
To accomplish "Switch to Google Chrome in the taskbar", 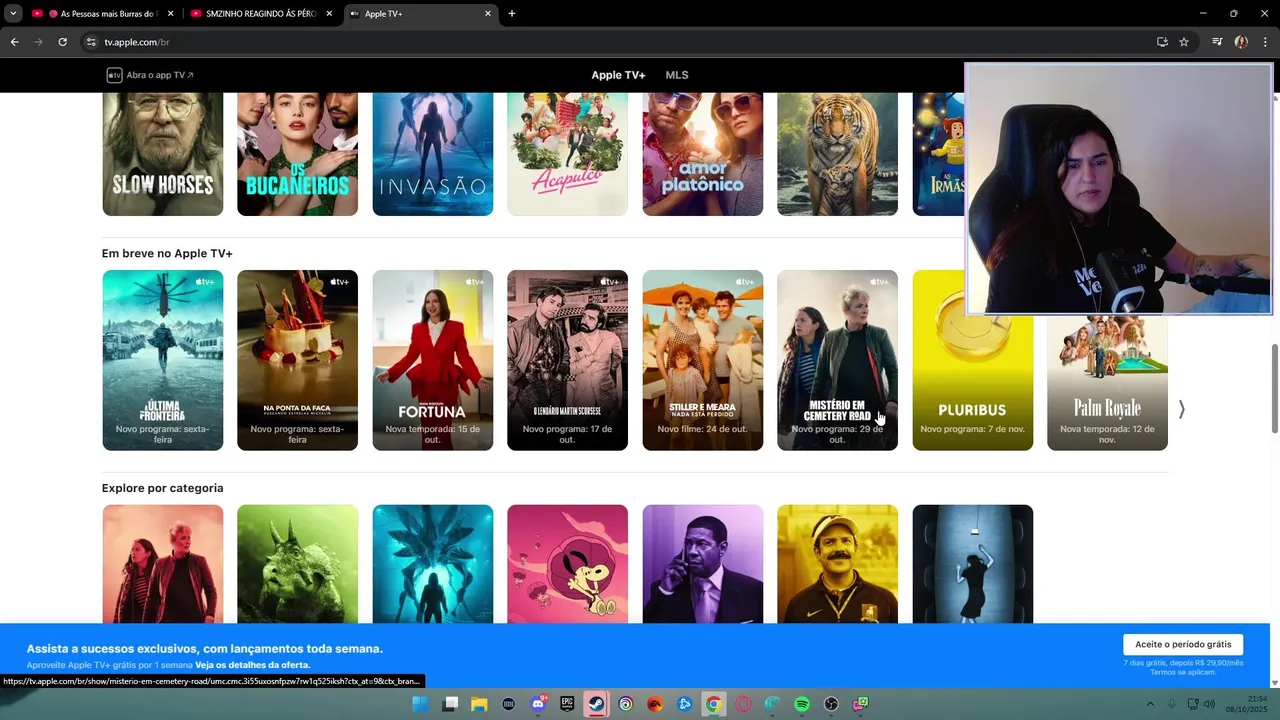I will pos(713,704).
